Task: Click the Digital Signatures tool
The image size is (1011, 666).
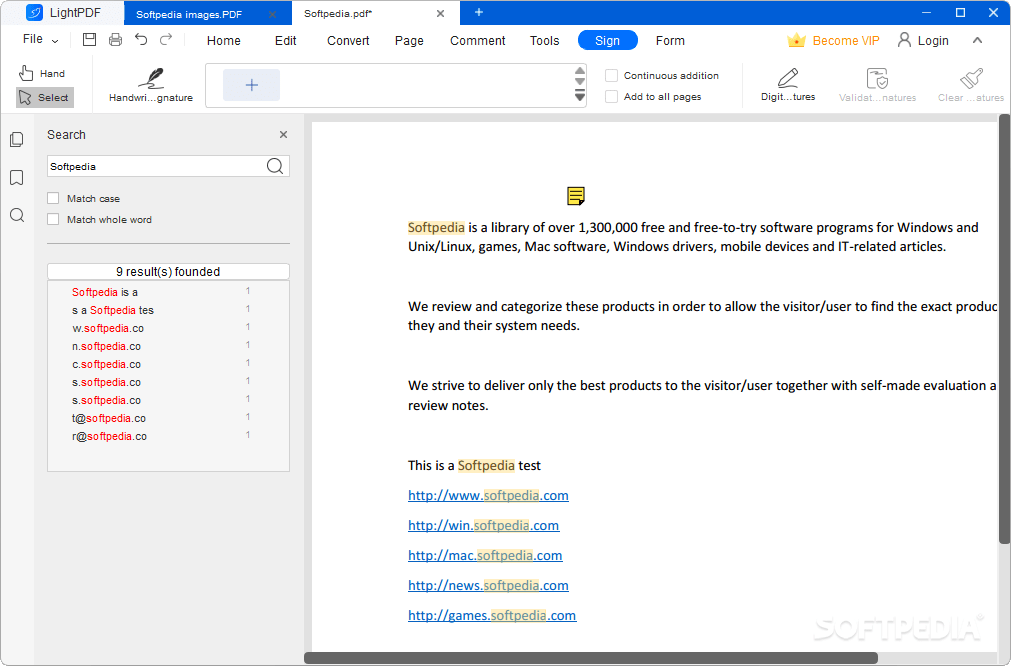Action: coord(787,84)
